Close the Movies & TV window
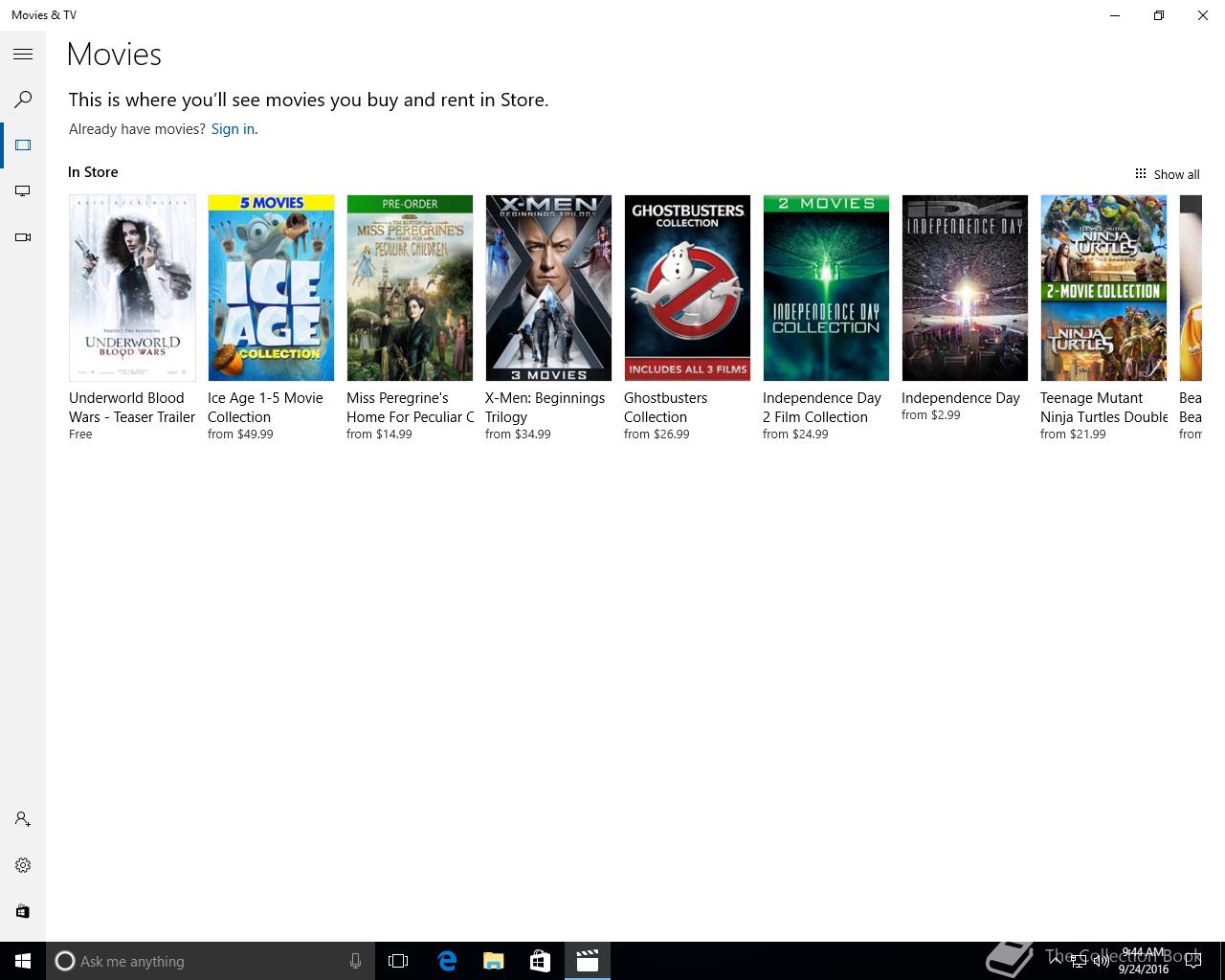The image size is (1225, 980). [1203, 15]
